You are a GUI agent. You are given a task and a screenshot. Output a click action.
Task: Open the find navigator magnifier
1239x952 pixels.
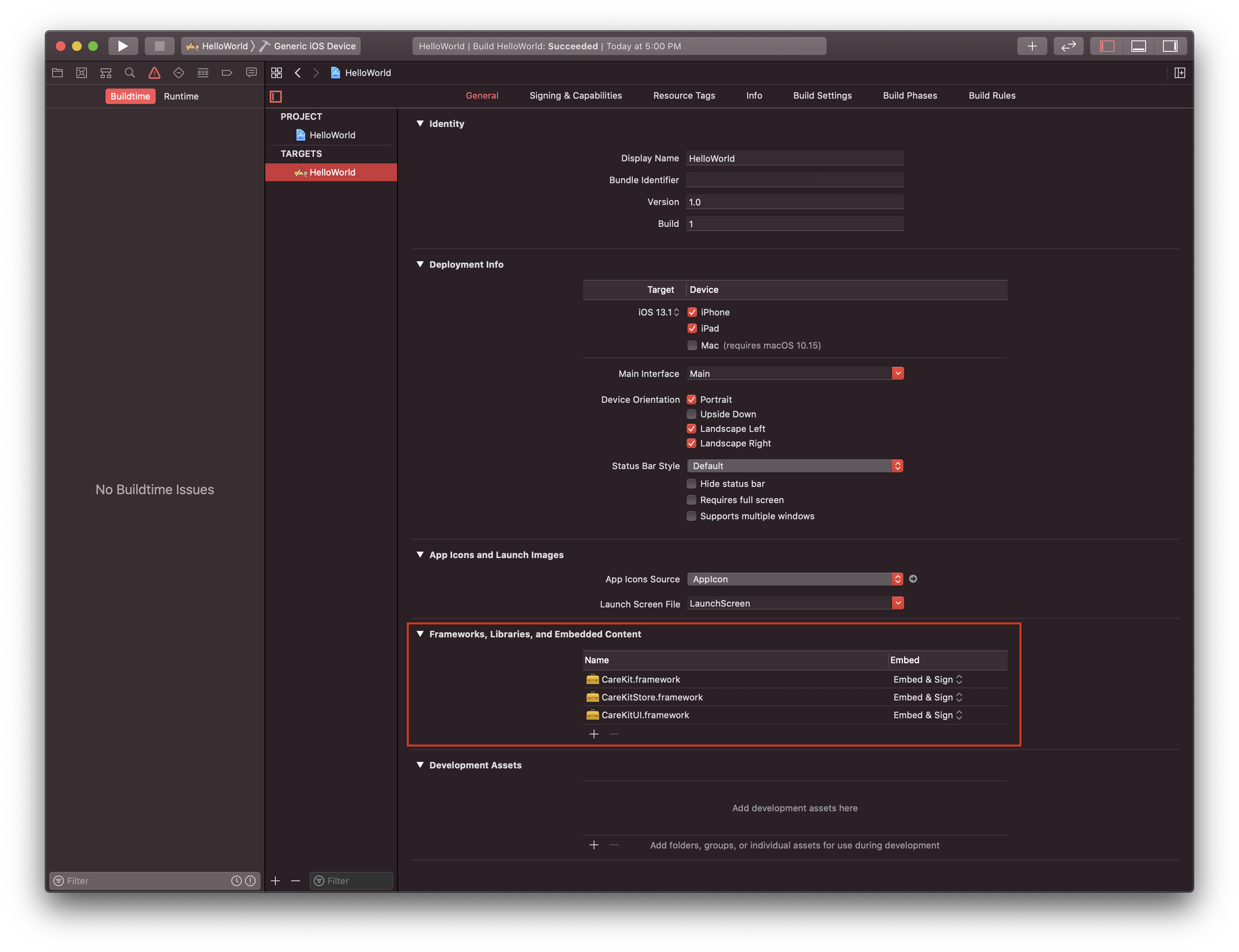pyautogui.click(x=130, y=72)
